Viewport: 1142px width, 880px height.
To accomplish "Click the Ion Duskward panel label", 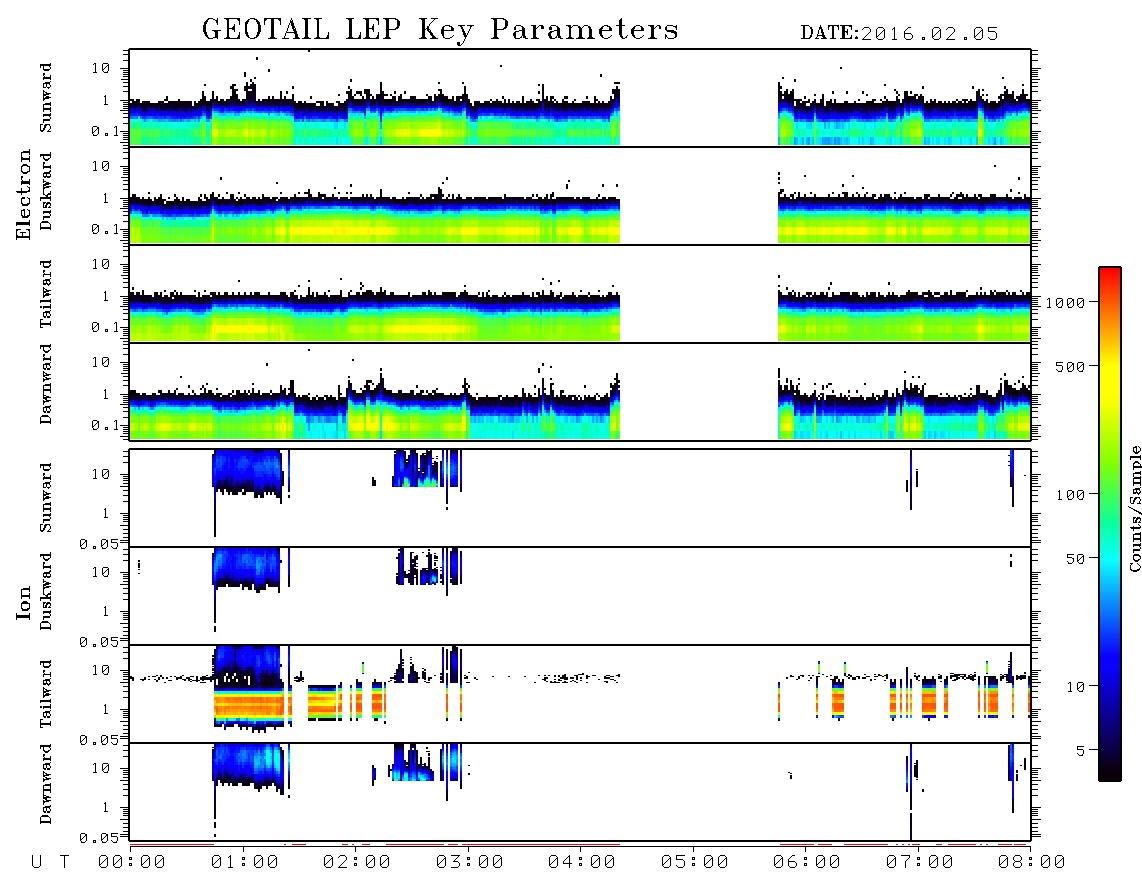I will point(46,592).
